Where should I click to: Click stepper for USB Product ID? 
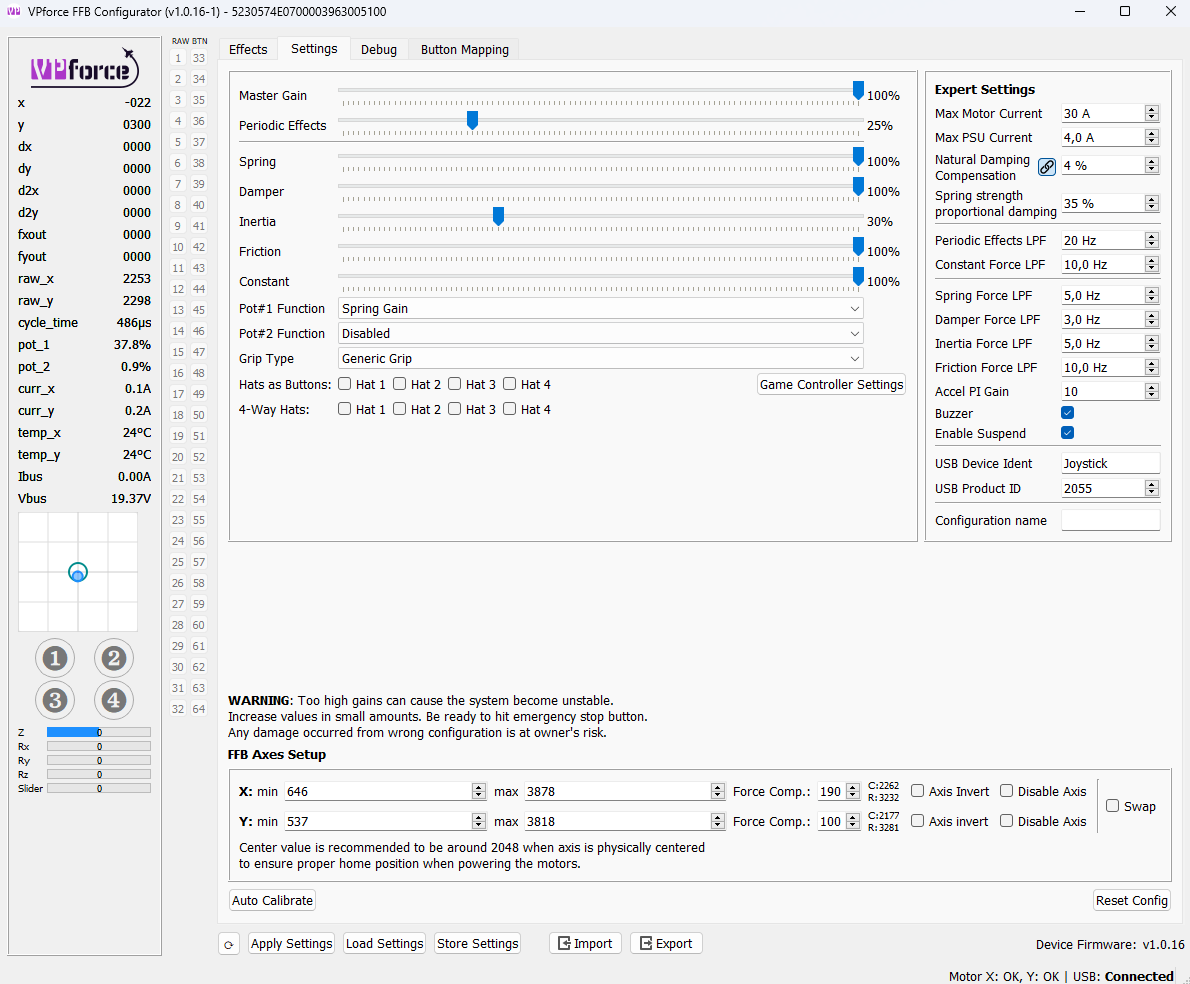click(1152, 489)
